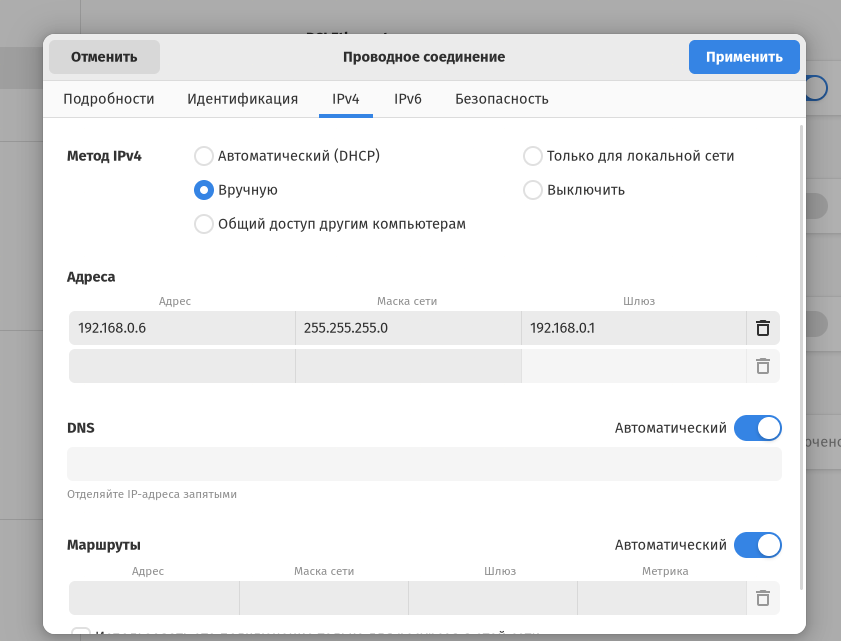Choose Только для локальной сети option
Screen dimensions: 841x641
pyautogui.click(x=533, y=156)
